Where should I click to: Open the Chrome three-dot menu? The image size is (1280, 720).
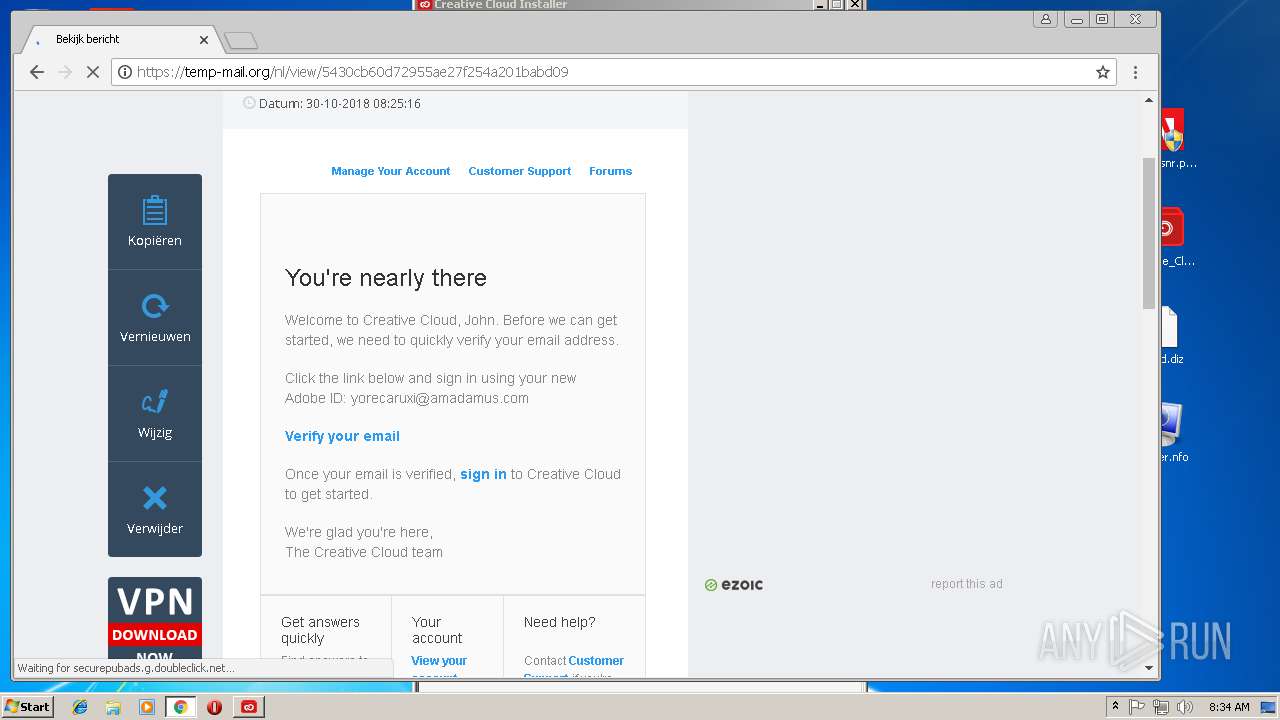click(1135, 72)
